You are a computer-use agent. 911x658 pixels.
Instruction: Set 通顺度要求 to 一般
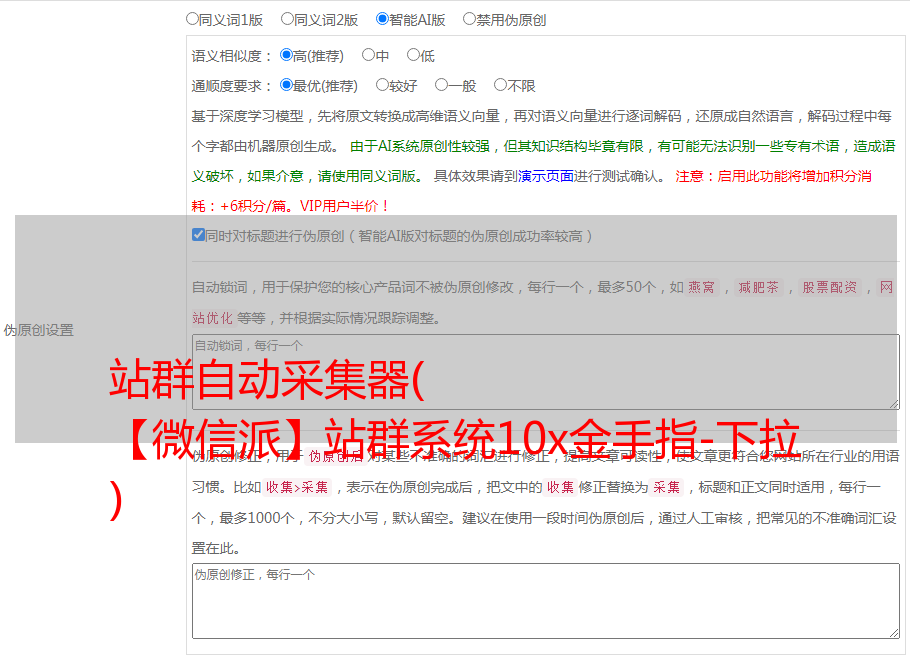pyautogui.click(x=442, y=85)
